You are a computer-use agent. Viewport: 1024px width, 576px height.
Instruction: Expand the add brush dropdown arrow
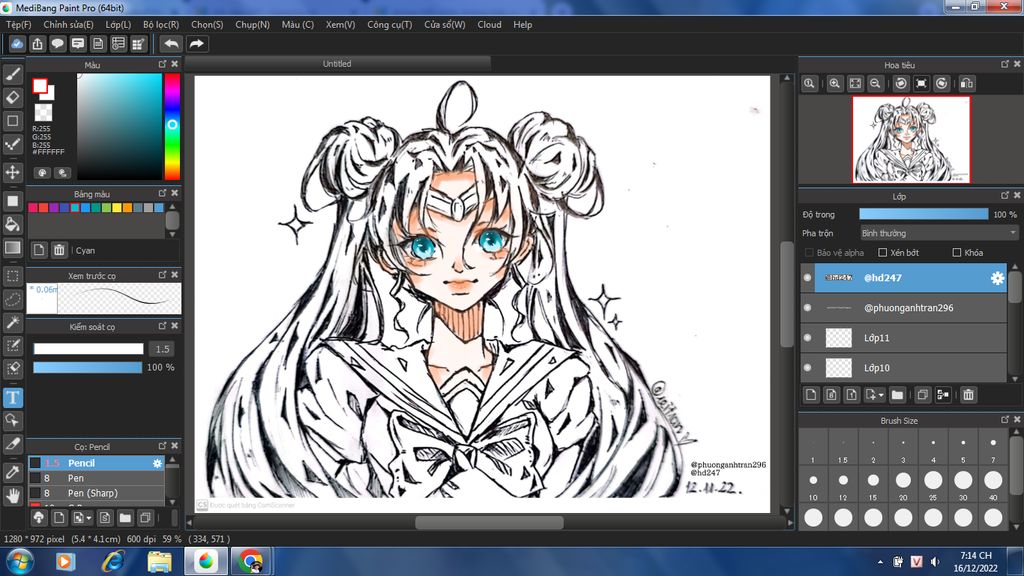pos(89,518)
